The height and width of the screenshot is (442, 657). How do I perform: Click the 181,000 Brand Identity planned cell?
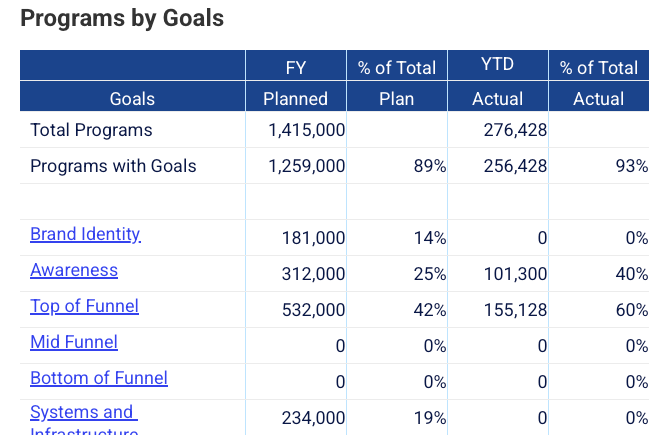tap(314, 238)
